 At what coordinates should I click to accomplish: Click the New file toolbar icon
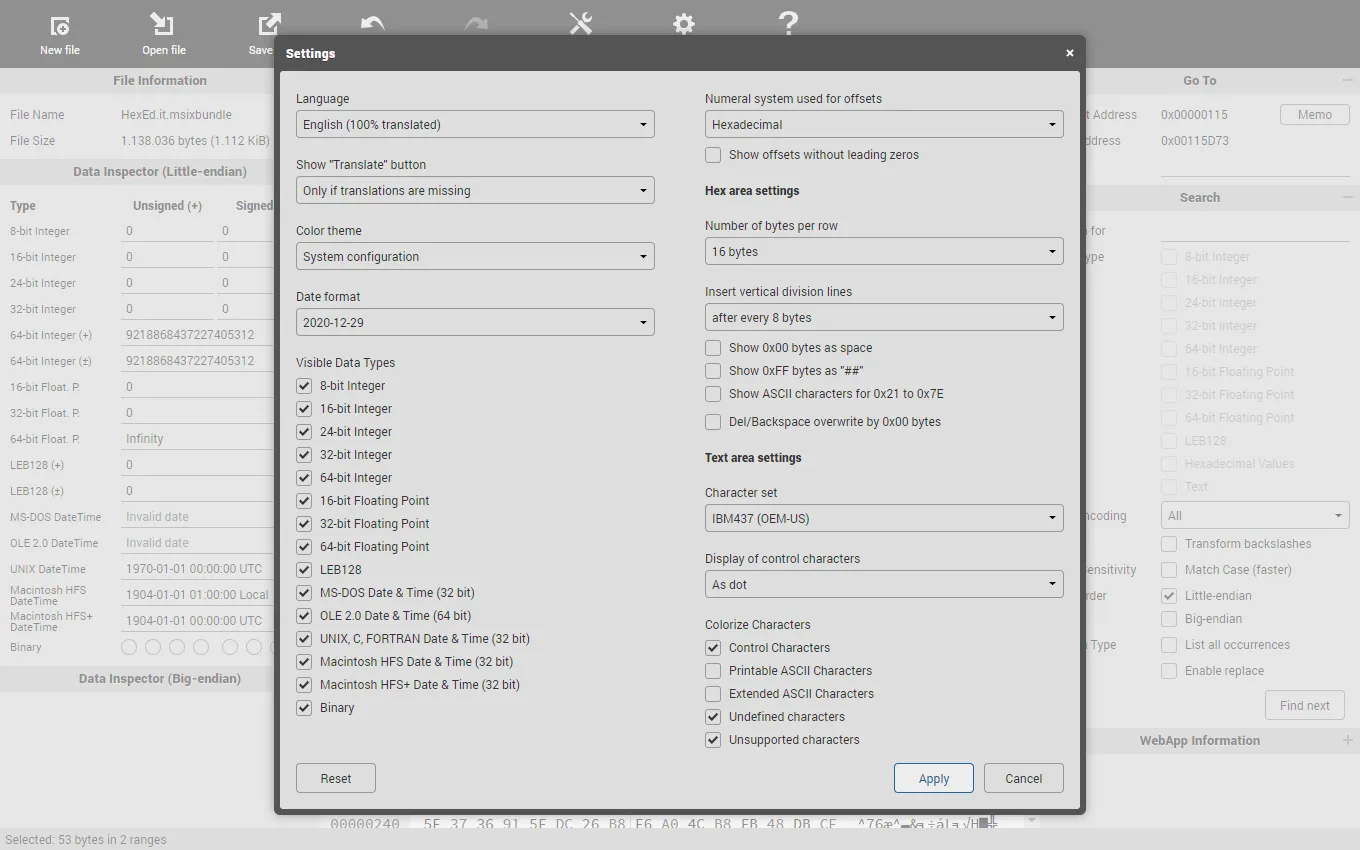click(x=60, y=26)
